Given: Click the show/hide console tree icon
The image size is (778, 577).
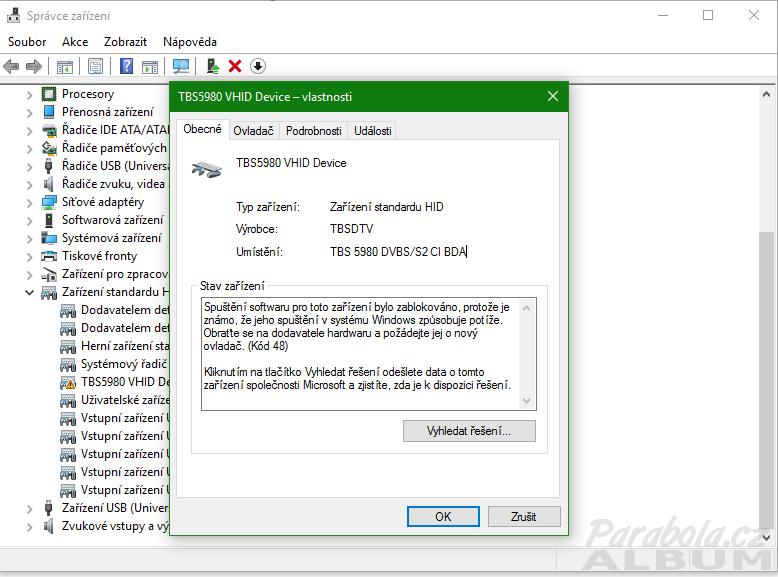Looking at the screenshot, I should tap(65, 66).
